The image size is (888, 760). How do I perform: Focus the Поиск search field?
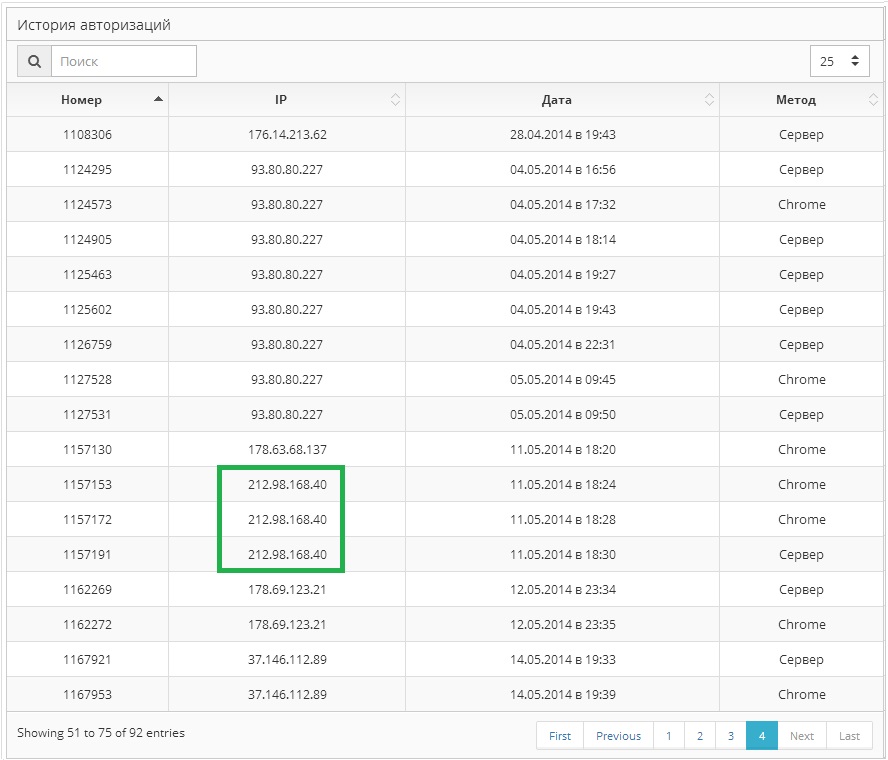[x=124, y=61]
